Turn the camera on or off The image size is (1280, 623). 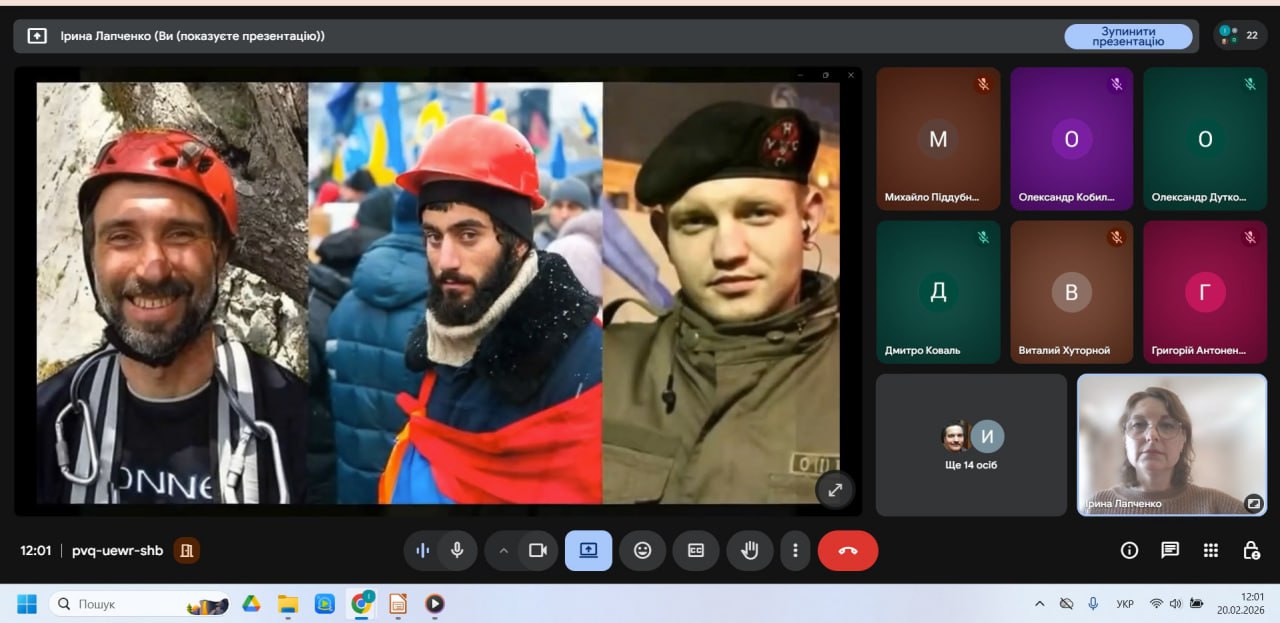click(537, 550)
